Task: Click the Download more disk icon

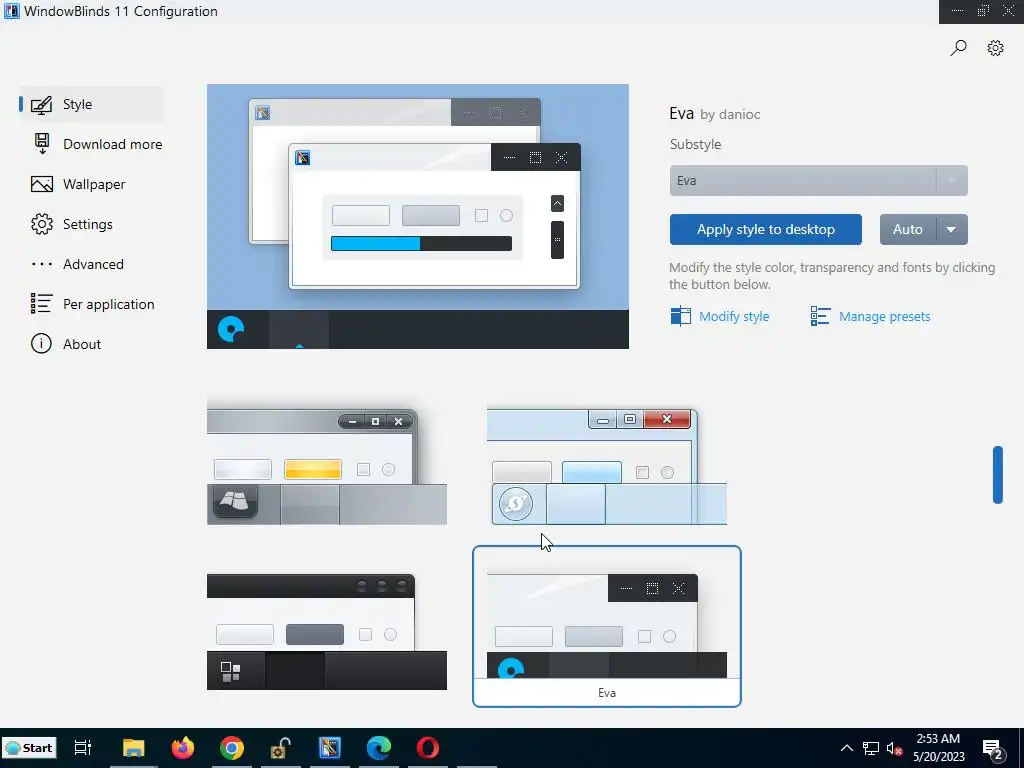Action: point(42,144)
